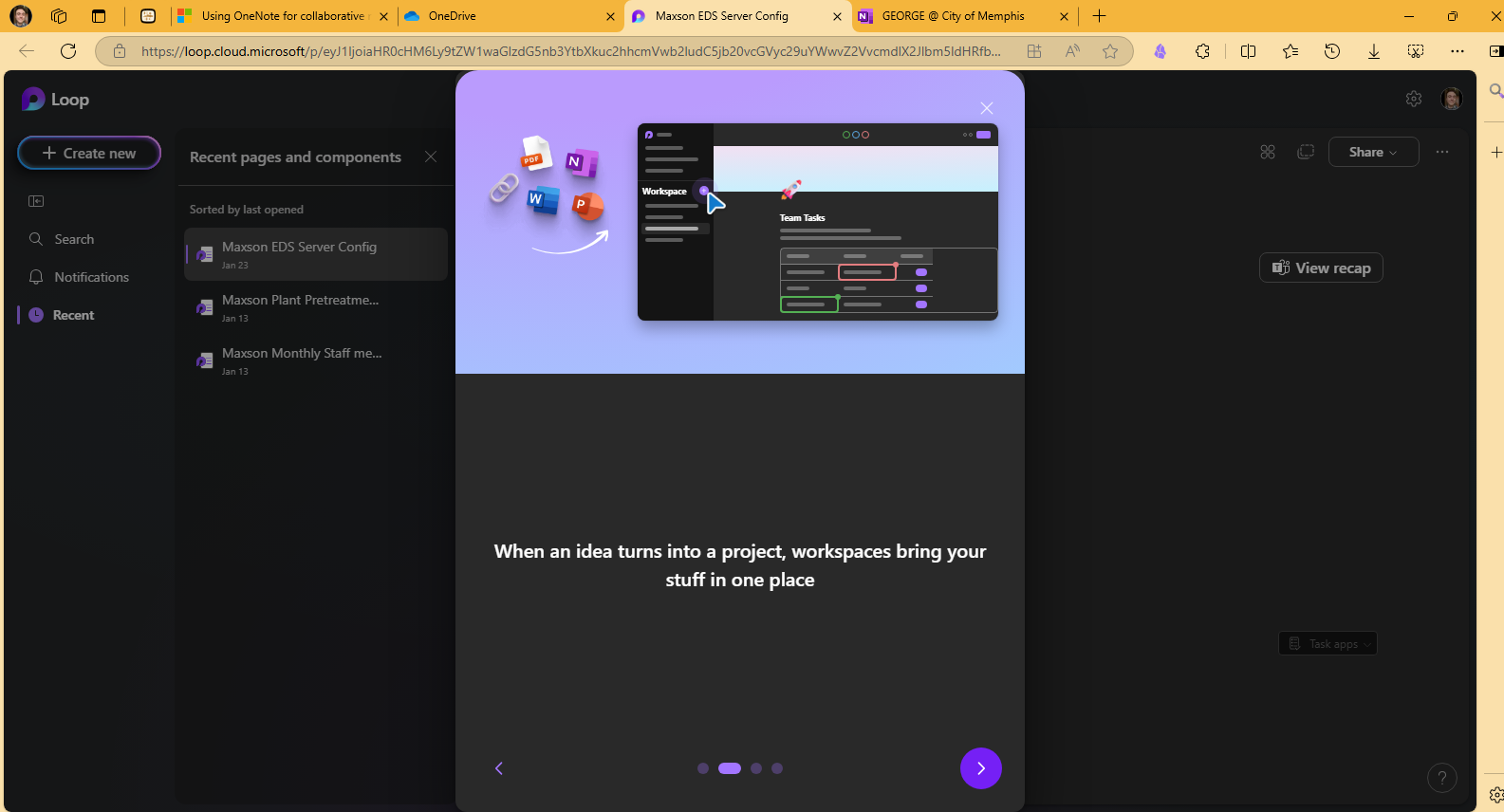1504x812 pixels.
Task: Collapse the sidebar panel icon
Action: (36, 201)
